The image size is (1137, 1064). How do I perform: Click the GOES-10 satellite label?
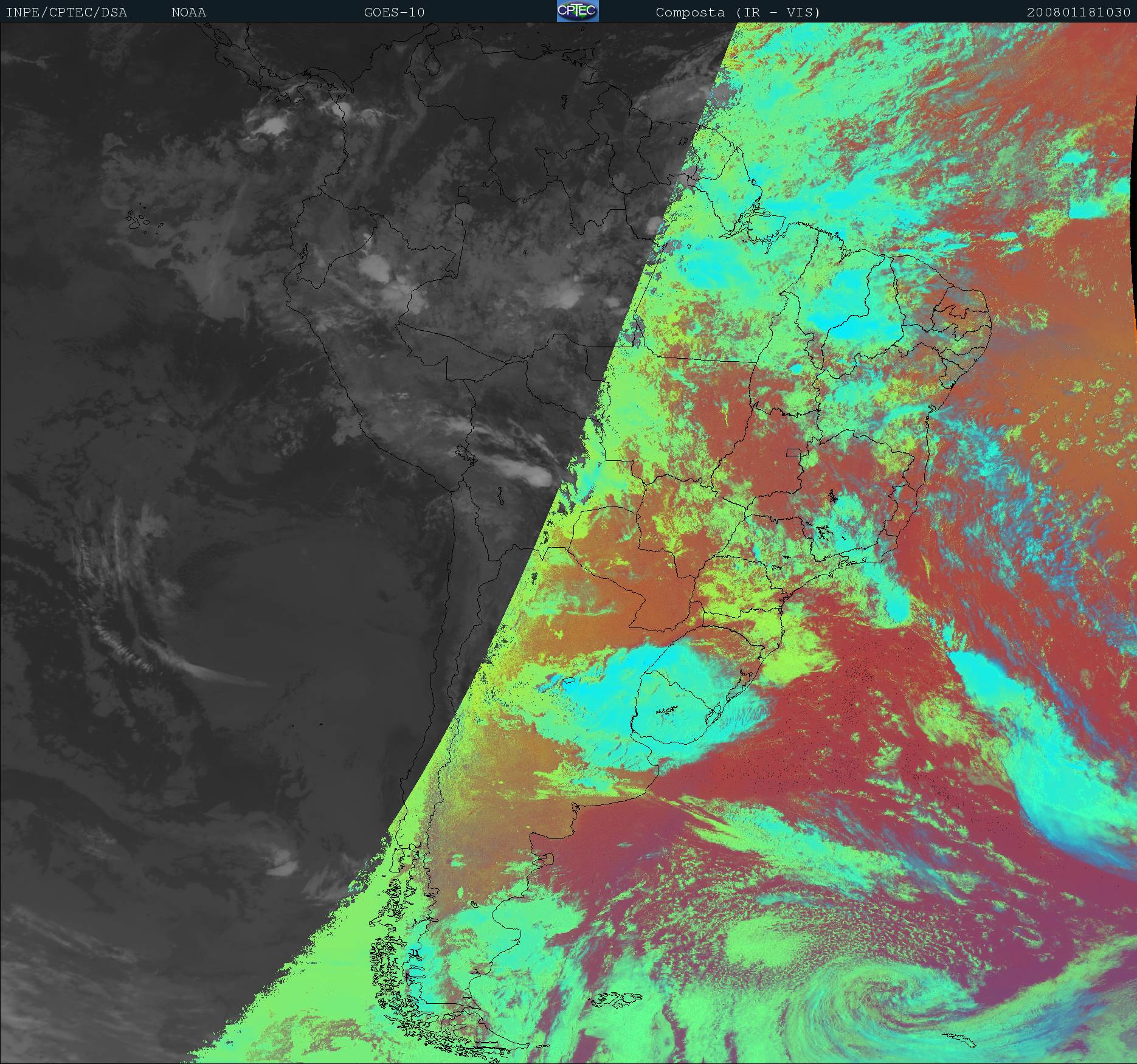[394, 12]
